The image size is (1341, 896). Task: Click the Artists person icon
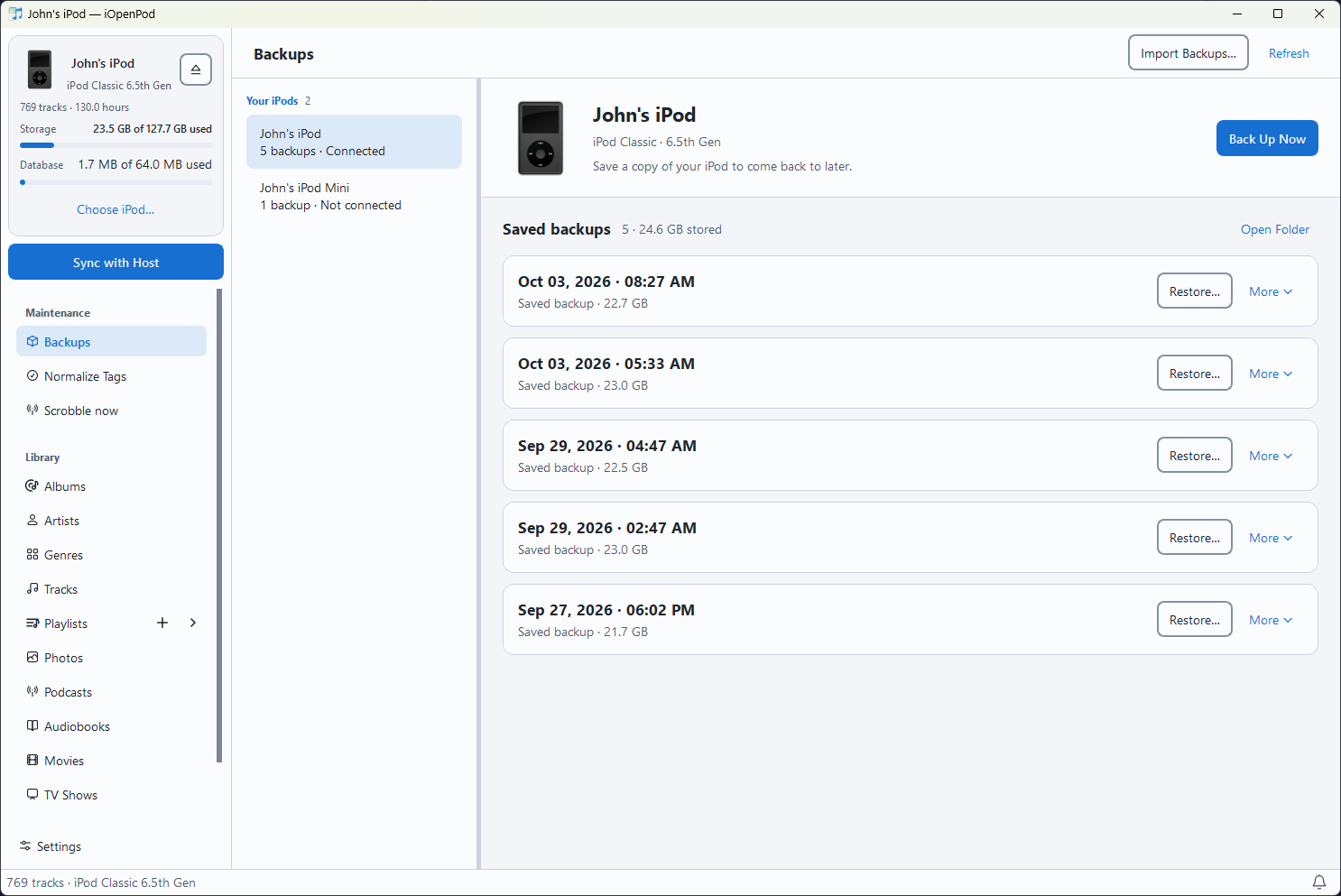32,521
